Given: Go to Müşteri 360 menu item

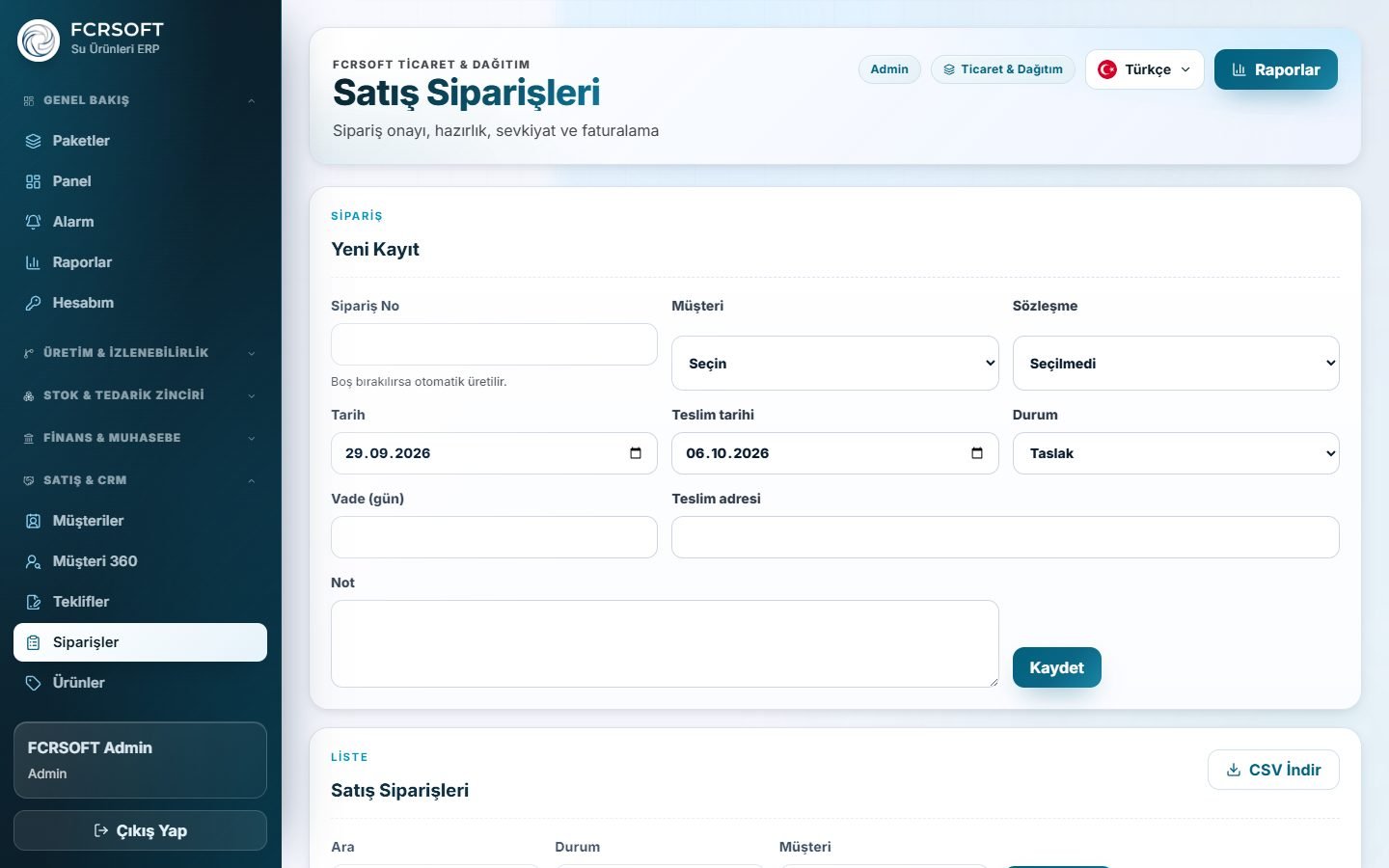Looking at the screenshot, I should [x=141, y=561].
